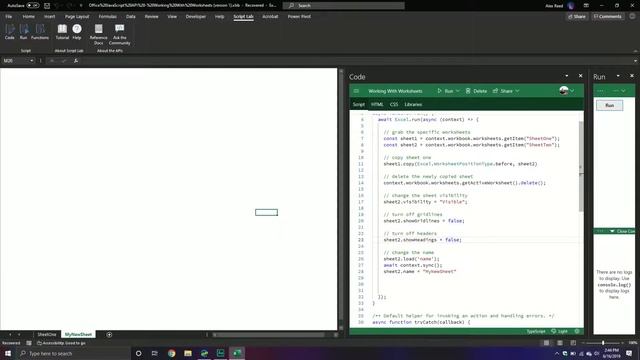The width and height of the screenshot is (640, 360).
Task: Switch to the Light theme in the Code footer
Action: 560,331
